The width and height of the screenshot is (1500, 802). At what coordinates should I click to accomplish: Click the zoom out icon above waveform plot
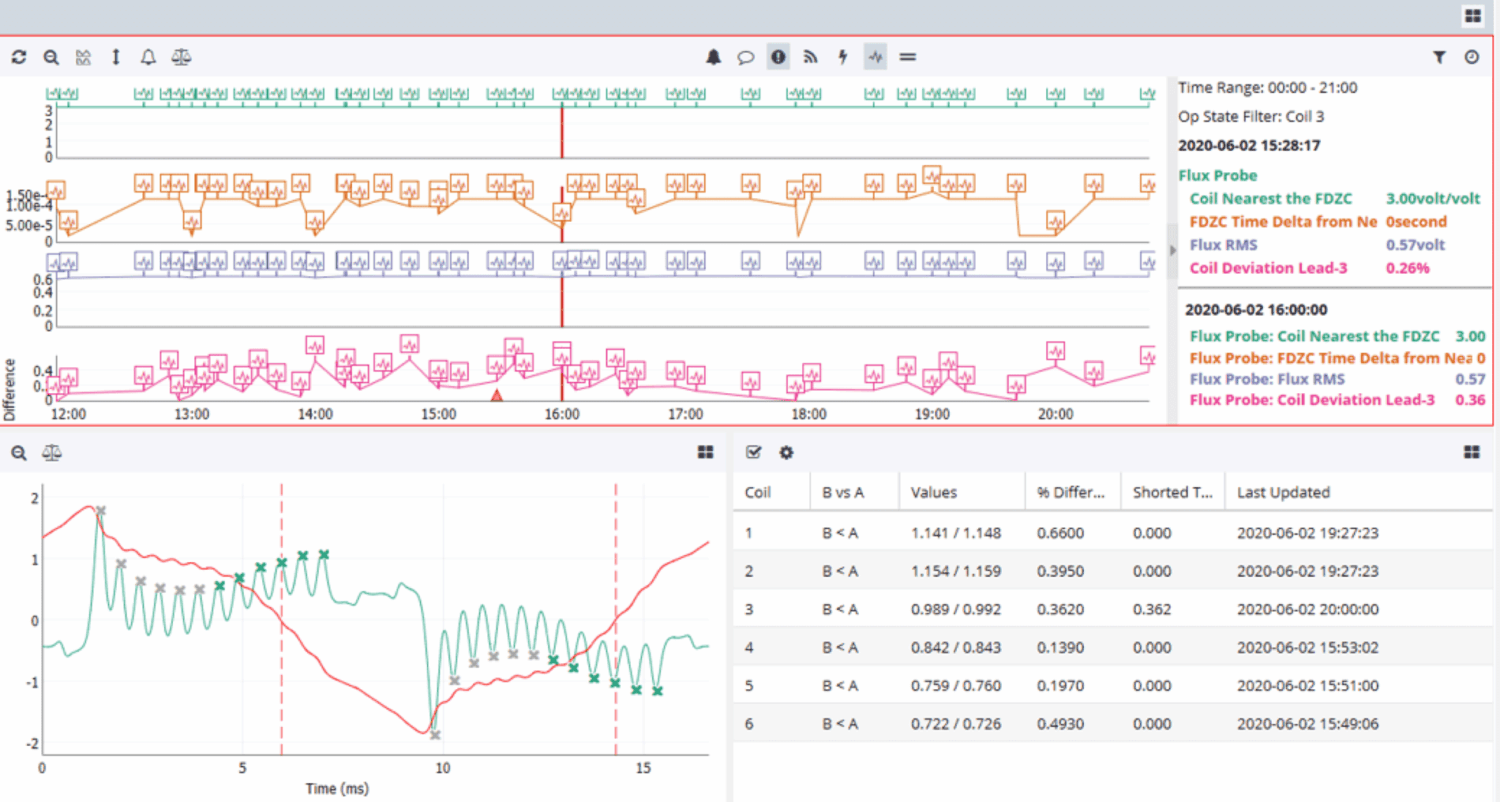[19, 453]
